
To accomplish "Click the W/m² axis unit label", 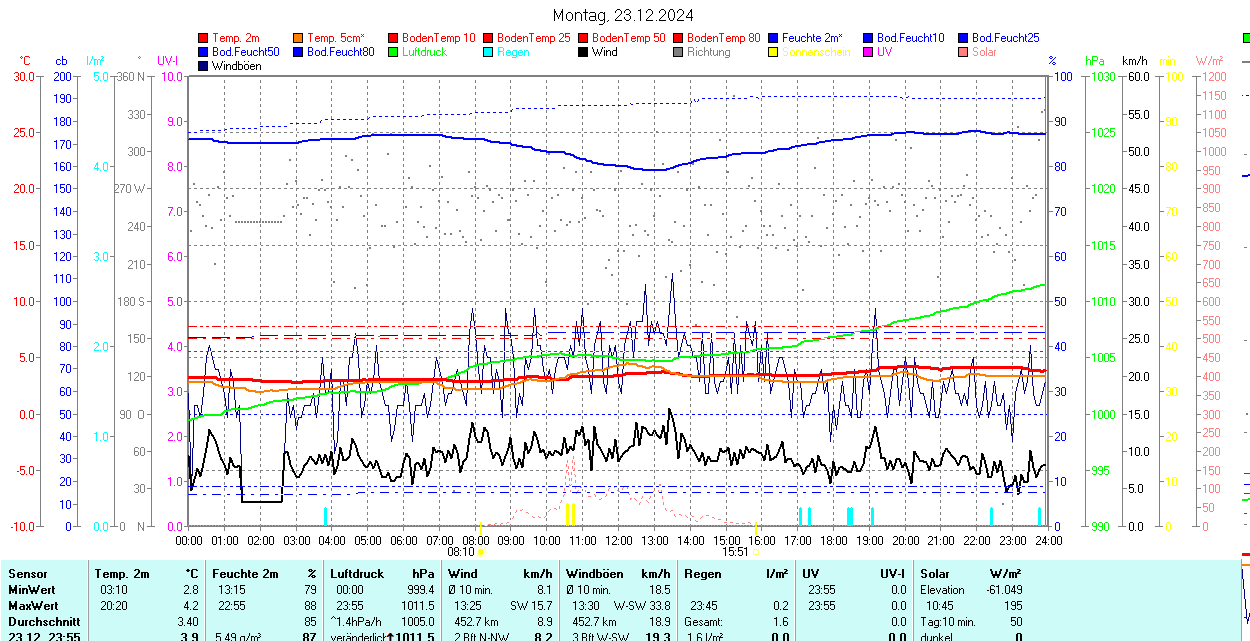I will 1210,61.
